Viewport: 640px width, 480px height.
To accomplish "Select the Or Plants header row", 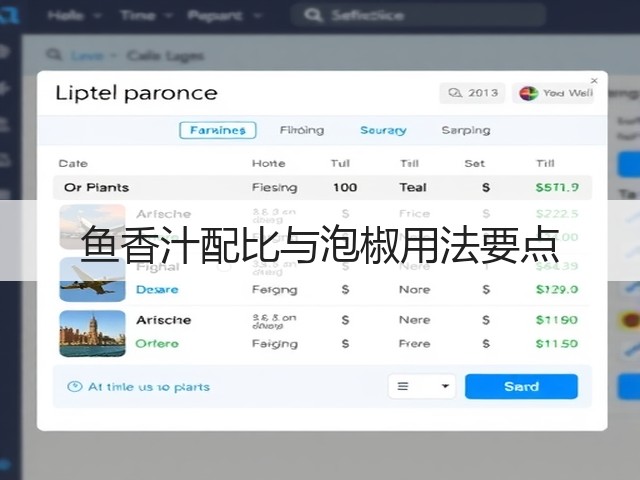I will 322,187.
